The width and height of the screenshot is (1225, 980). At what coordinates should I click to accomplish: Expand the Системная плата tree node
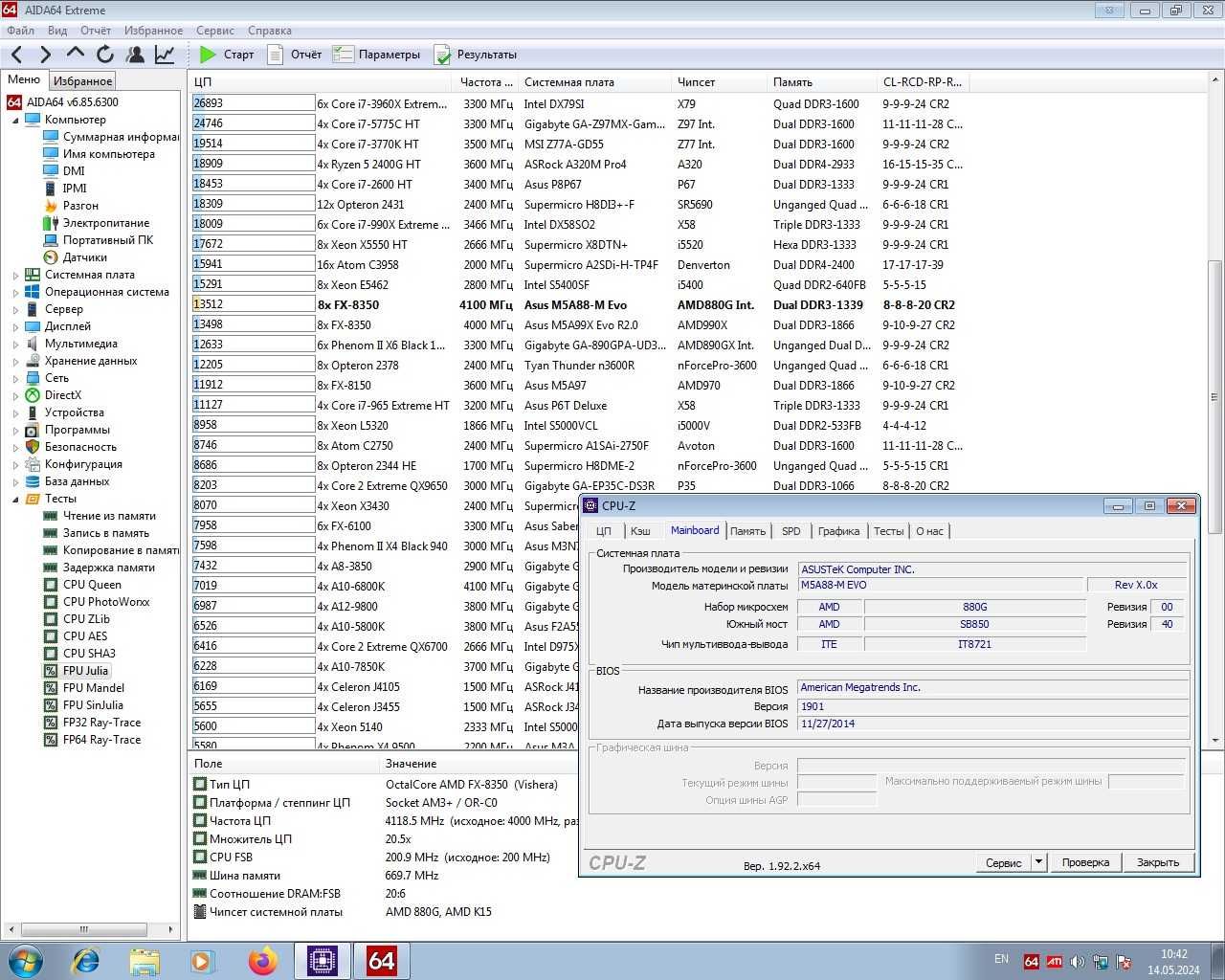[15, 276]
